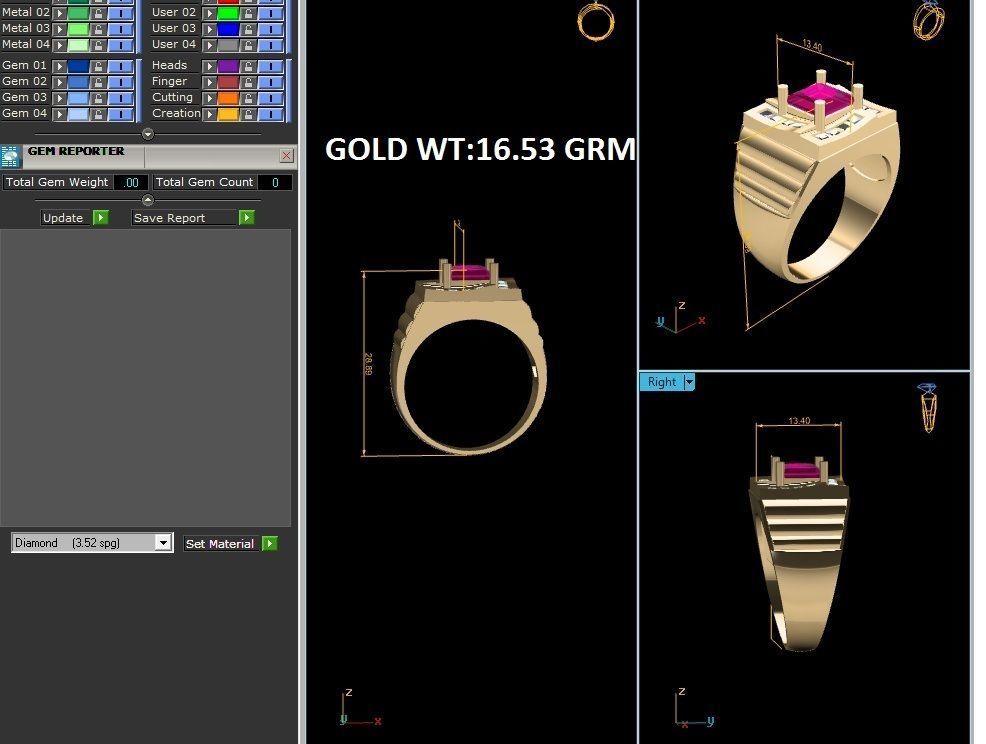Click green arrow next to Update
Viewport: 986px width, 744px height.
pyautogui.click(x=101, y=218)
